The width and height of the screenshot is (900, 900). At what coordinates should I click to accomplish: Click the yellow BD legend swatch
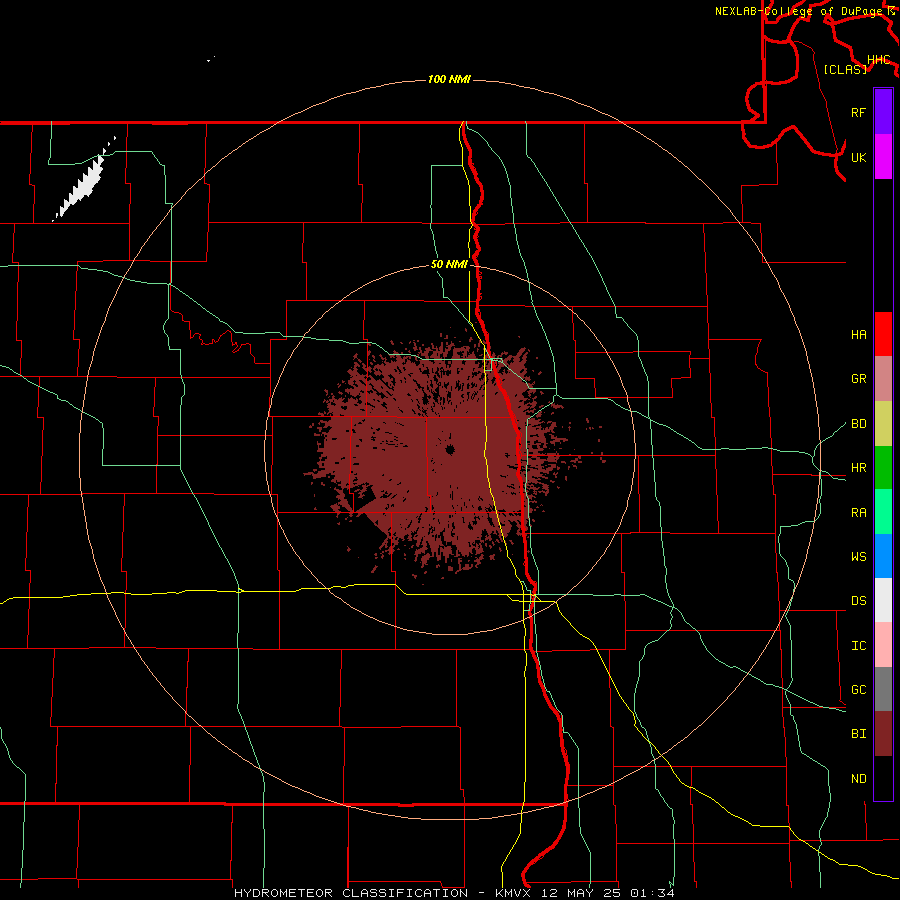point(883,424)
